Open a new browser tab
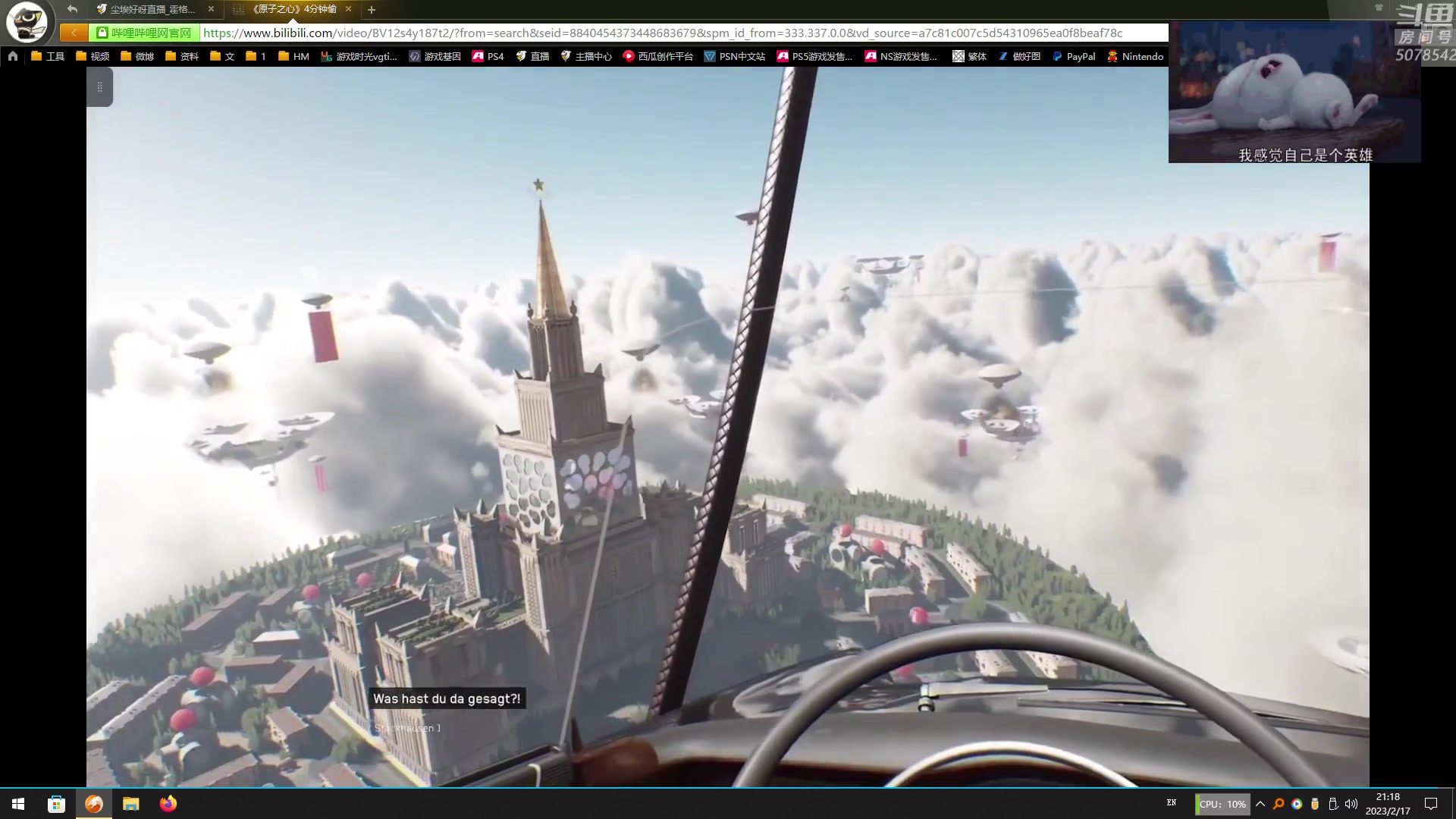Image resolution: width=1456 pixels, height=819 pixels. coord(372,10)
